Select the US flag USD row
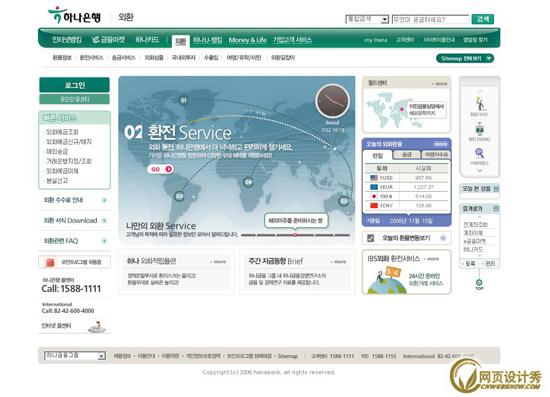The width and height of the screenshot is (550, 397). (407, 178)
